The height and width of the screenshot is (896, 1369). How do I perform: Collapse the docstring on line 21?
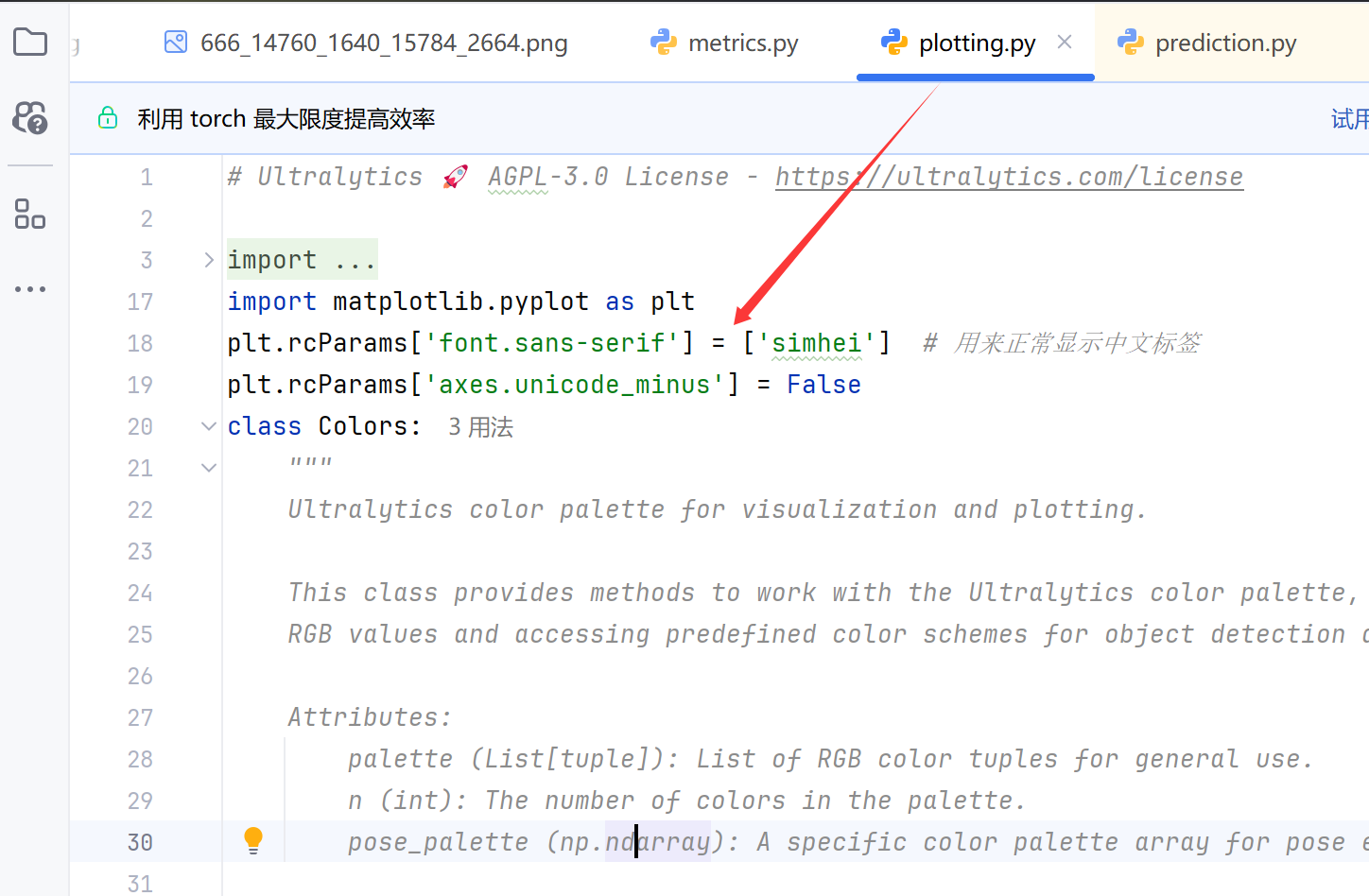click(x=209, y=468)
